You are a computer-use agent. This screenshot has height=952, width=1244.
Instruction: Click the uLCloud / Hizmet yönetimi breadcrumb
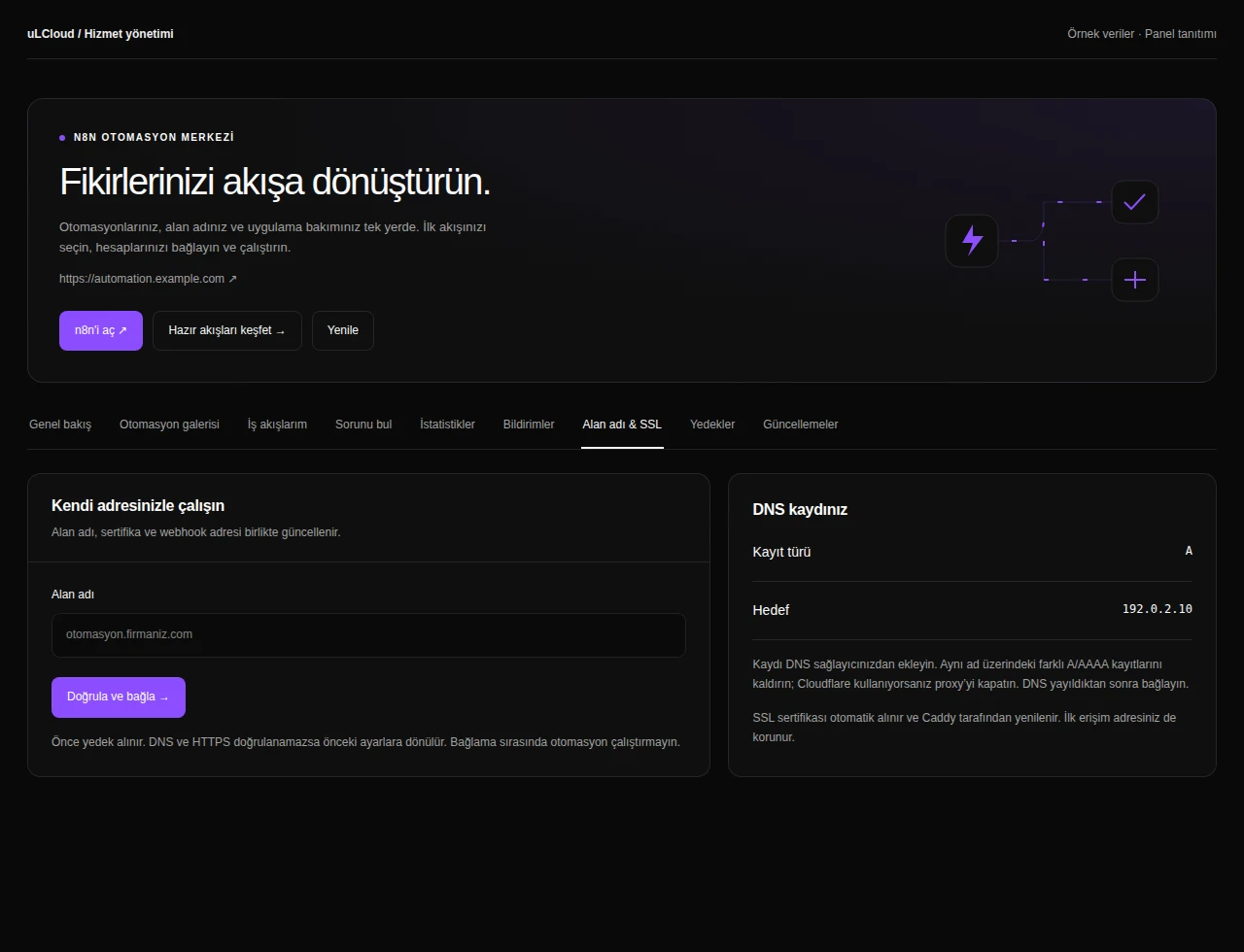tap(100, 34)
